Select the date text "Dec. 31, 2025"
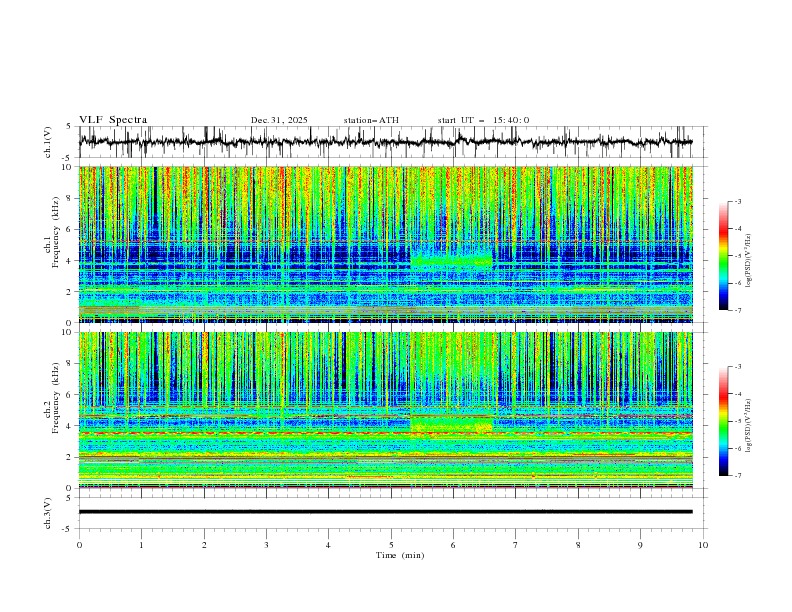The width and height of the screenshot is (792, 612). (x=279, y=120)
